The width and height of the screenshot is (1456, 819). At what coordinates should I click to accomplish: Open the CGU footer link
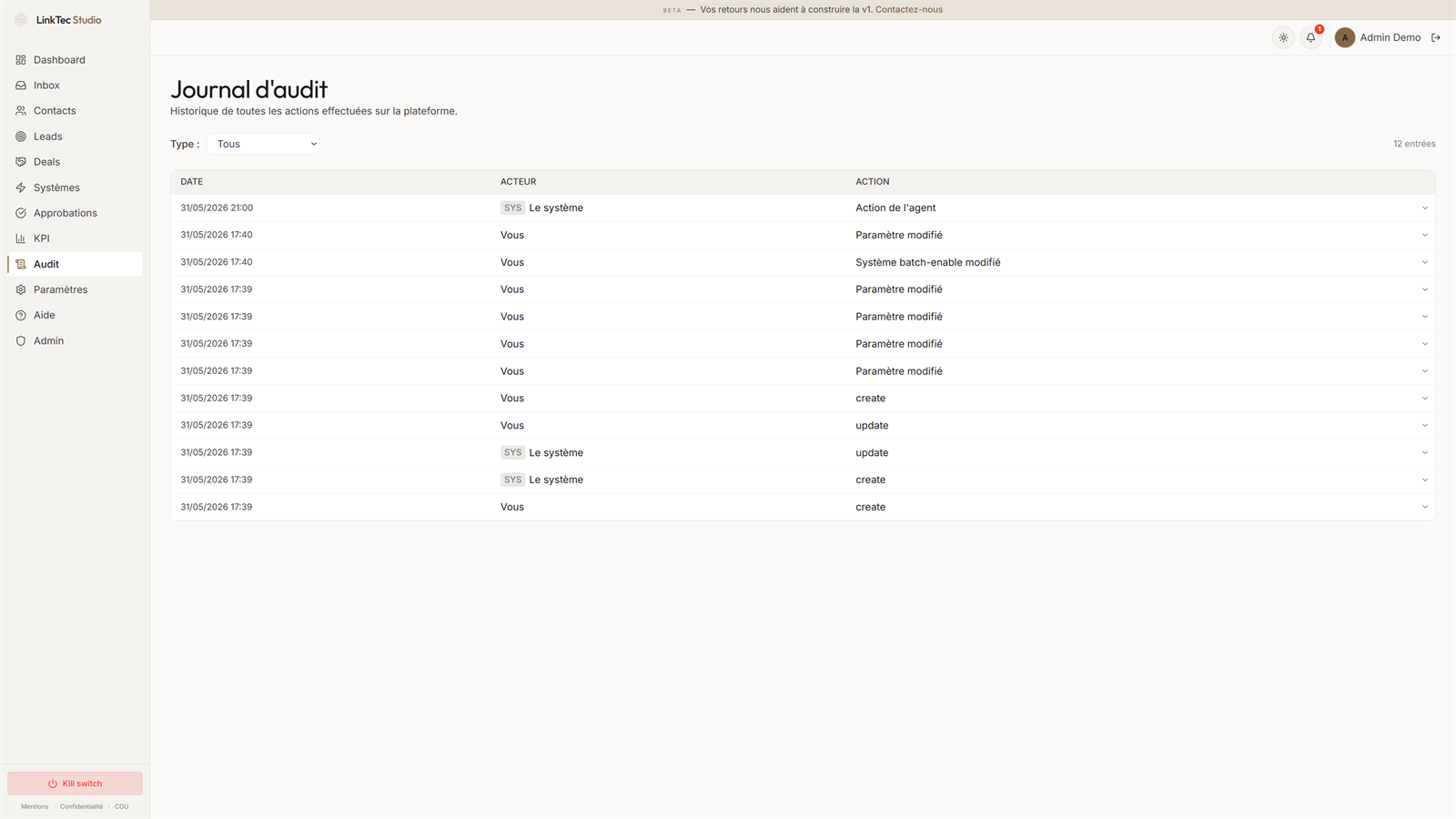[x=122, y=807]
